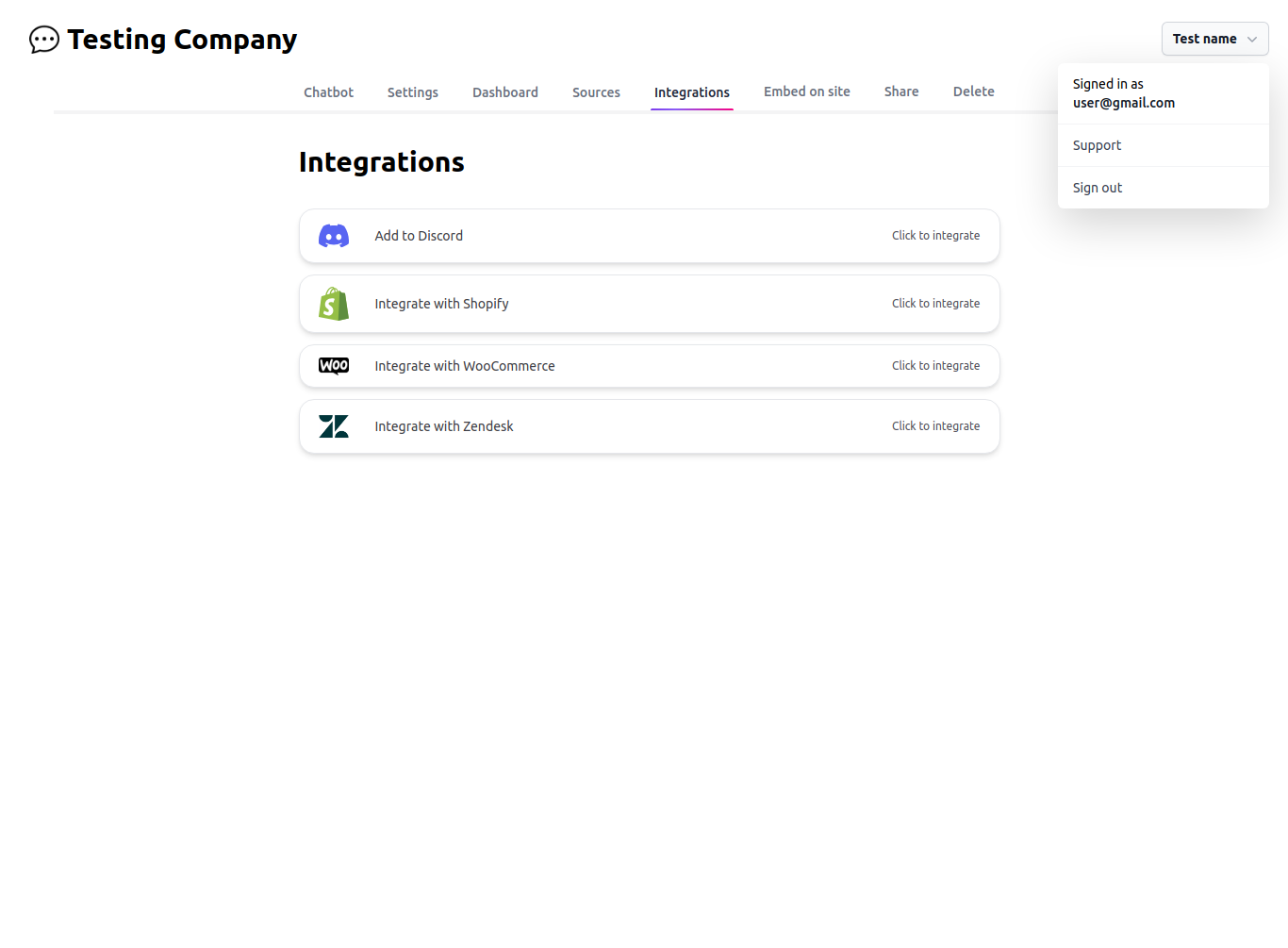The height and width of the screenshot is (948, 1288).
Task: Click the user@gmail.com signed-in text
Action: click(x=1124, y=103)
